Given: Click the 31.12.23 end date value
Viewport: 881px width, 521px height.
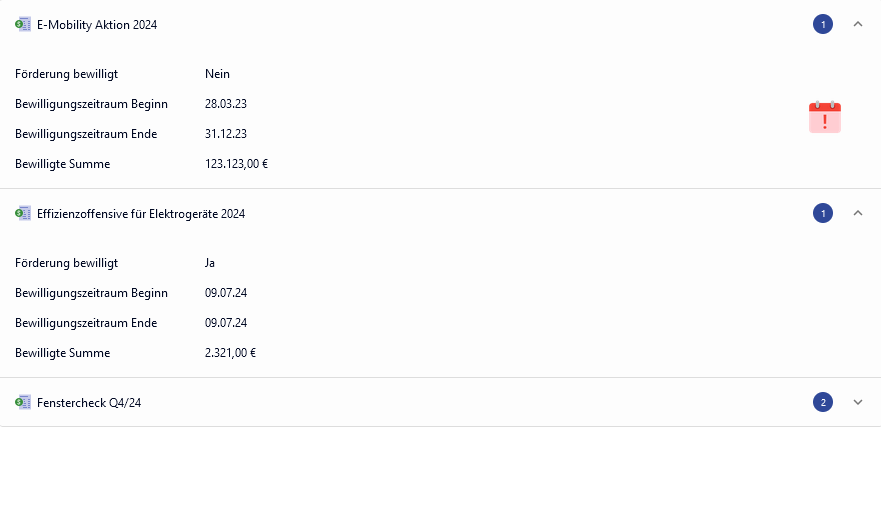Looking at the screenshot, I should 226,134.
